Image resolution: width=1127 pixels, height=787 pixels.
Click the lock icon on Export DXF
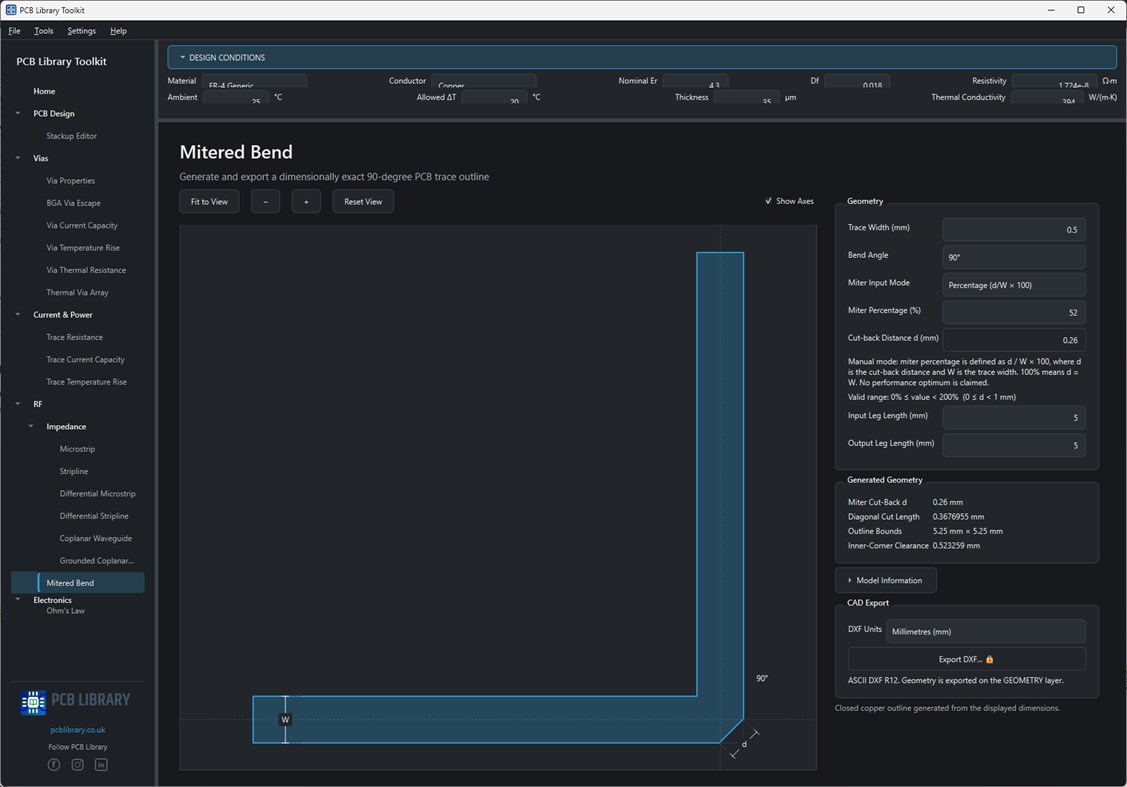(990, 659)
